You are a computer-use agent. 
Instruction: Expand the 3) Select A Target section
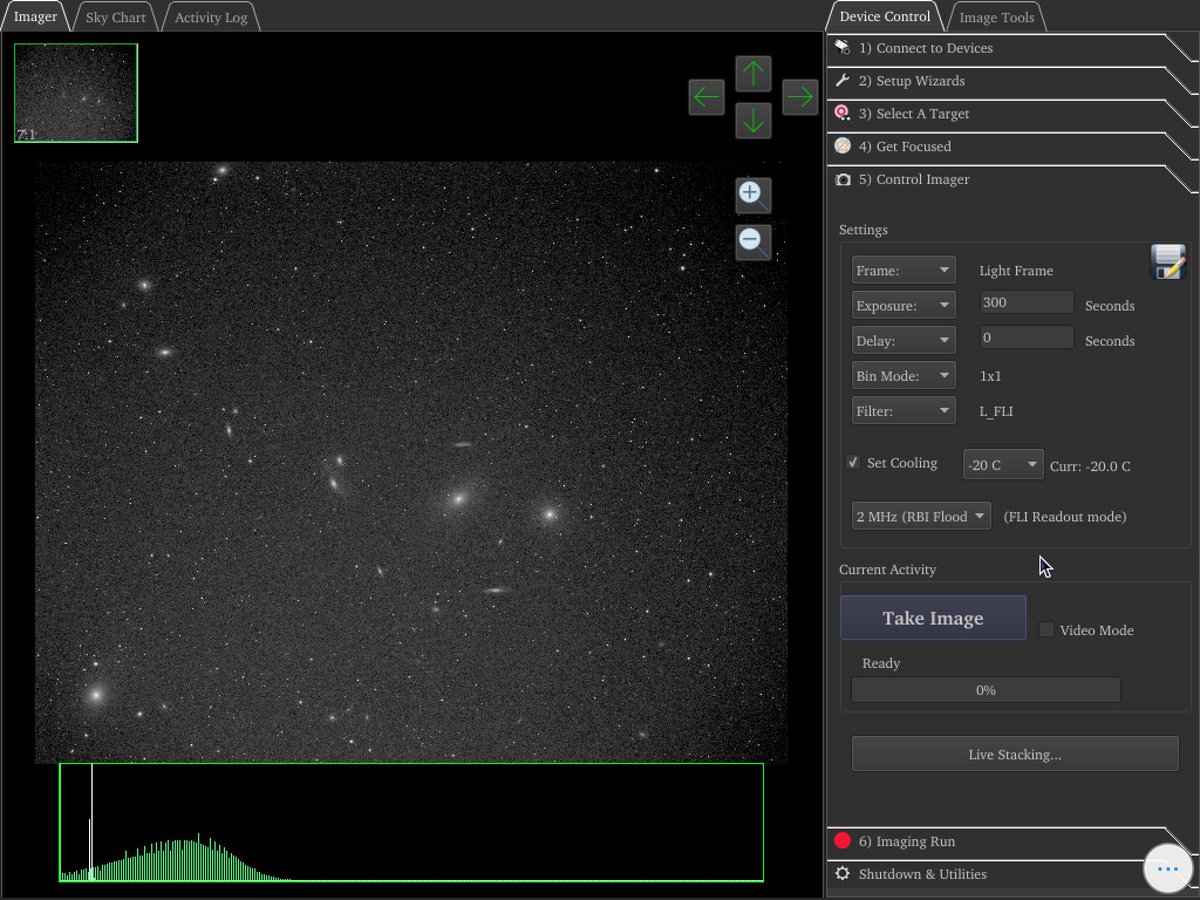(1010, 114)
